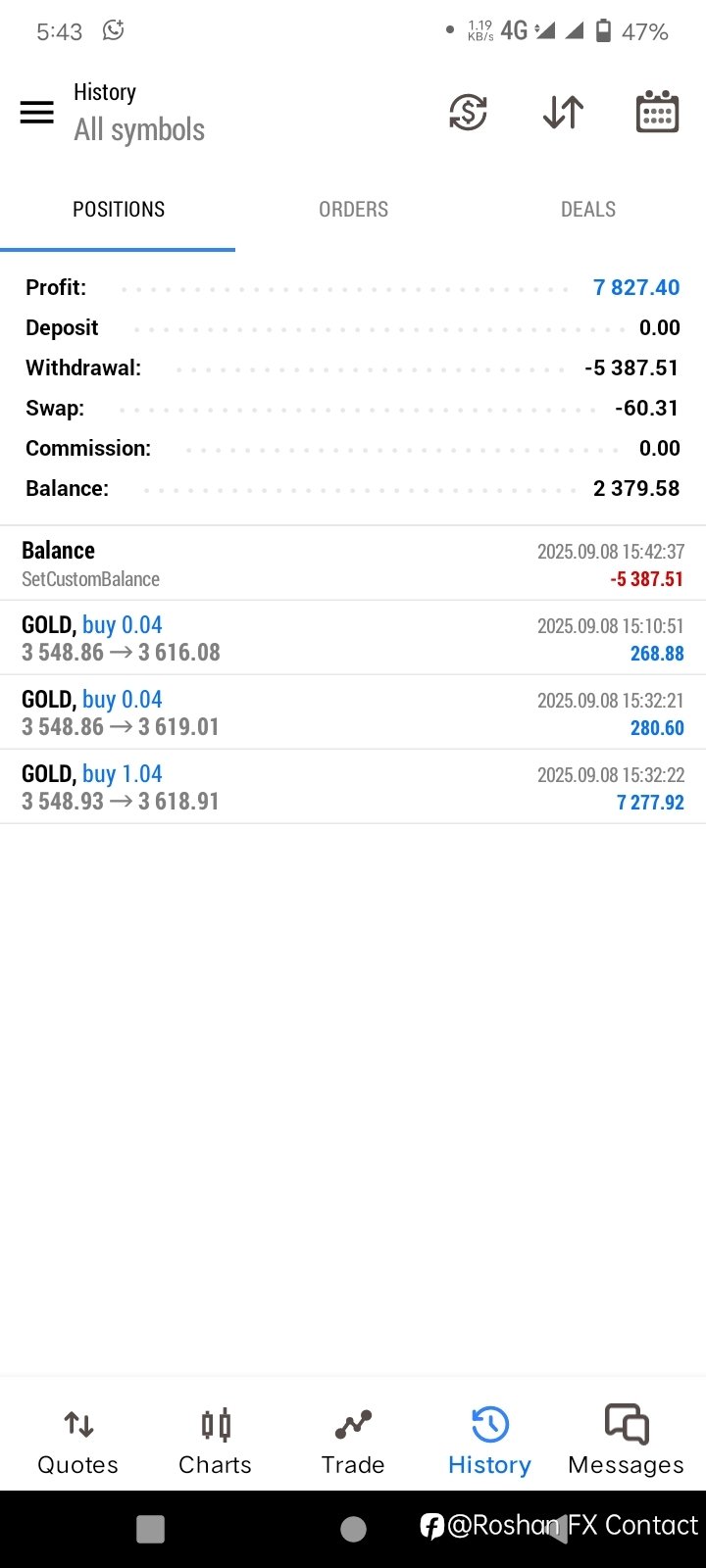706x1568 pixels.
Task: Open the Charts candlestick icon
Action: tap(216, 1425)
